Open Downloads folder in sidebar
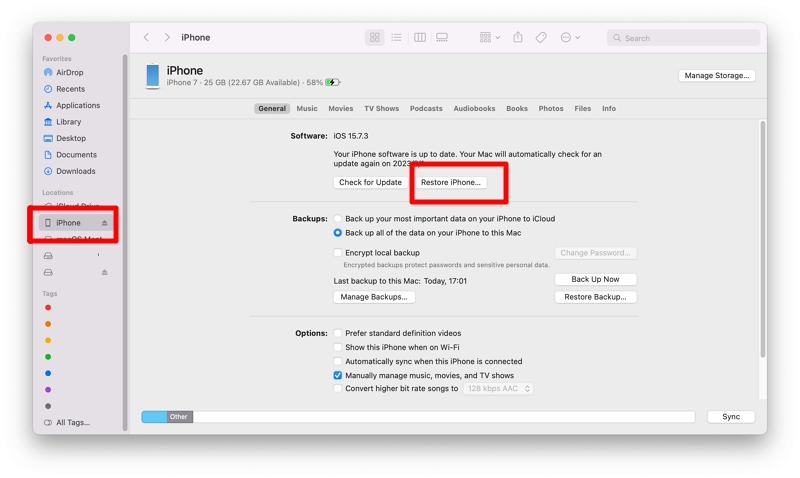Viewport: 800px width, 478px height. (76, 171)
